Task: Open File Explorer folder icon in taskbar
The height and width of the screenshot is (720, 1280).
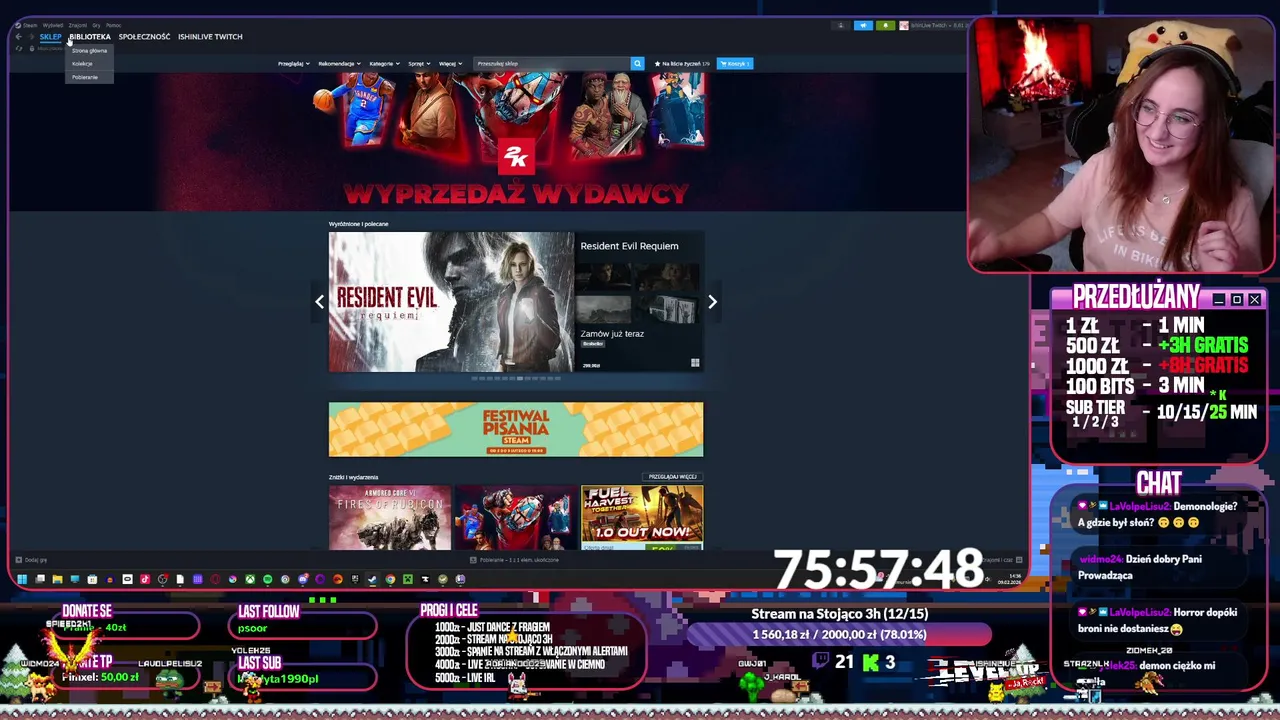Action: pos(57,579)
